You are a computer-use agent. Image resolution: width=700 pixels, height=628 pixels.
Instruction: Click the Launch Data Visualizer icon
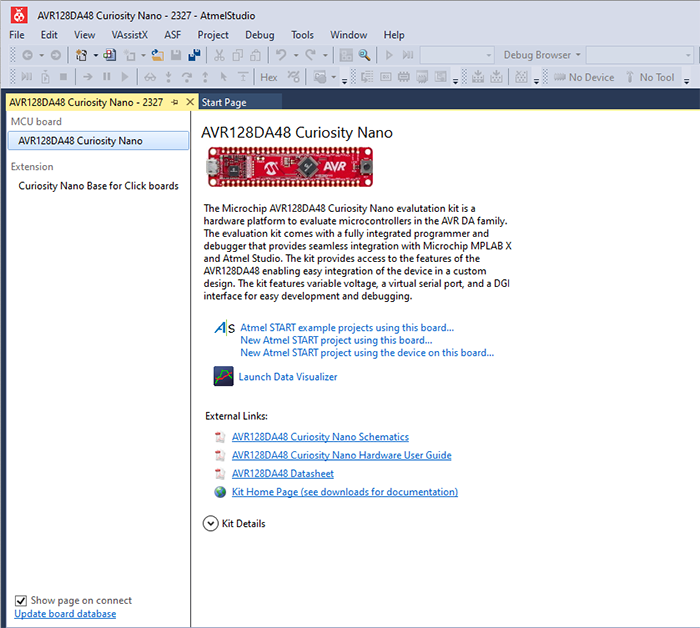pyautogui.click(x=223, y=377)
